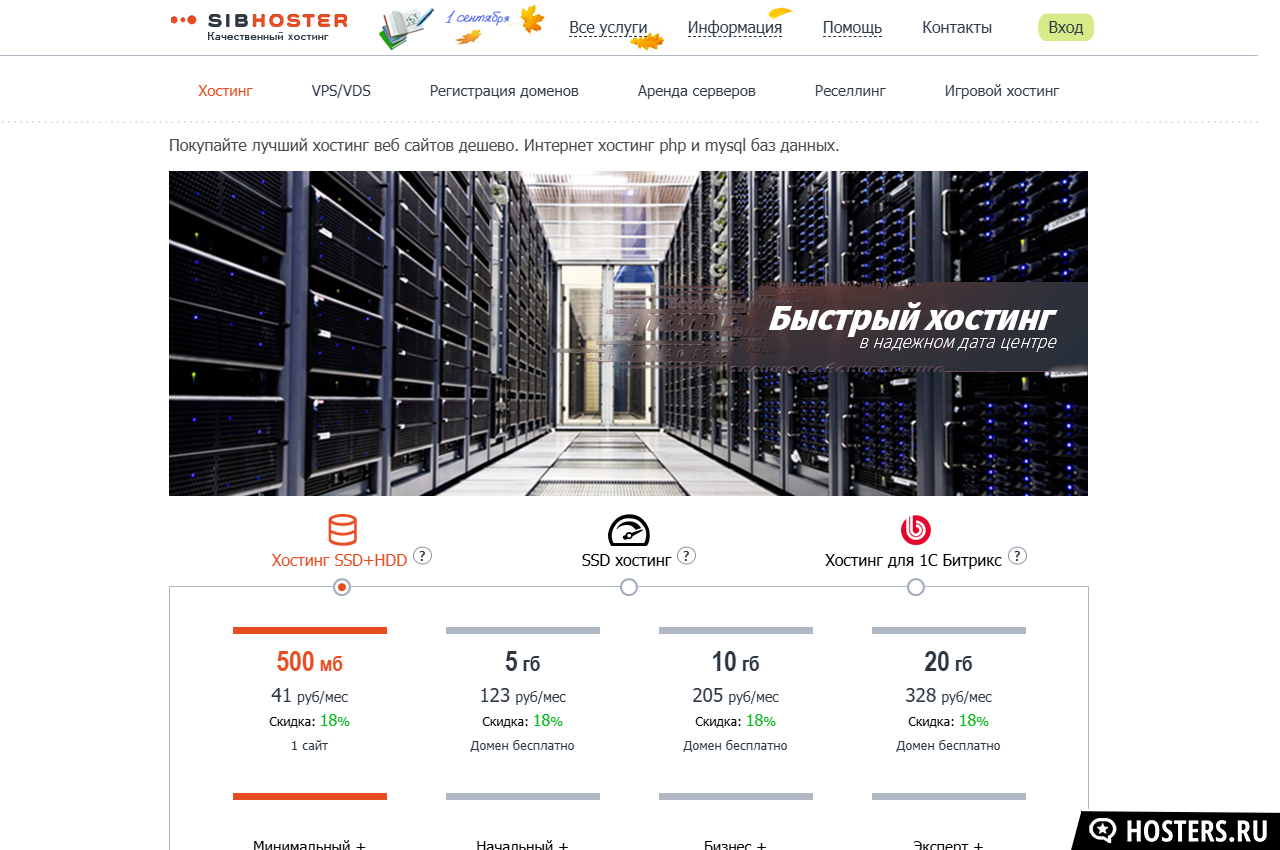This screenshot has height=850, width=1280.
Task: Switch to the VPS/VDS tab
Action: pos(341,91)
